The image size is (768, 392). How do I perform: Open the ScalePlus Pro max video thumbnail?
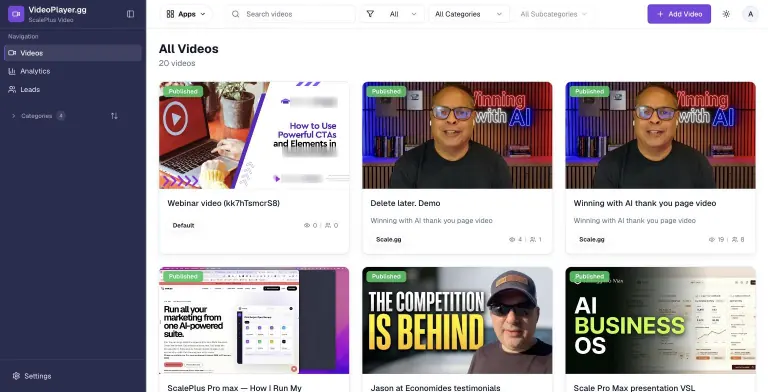pos(254,320)
